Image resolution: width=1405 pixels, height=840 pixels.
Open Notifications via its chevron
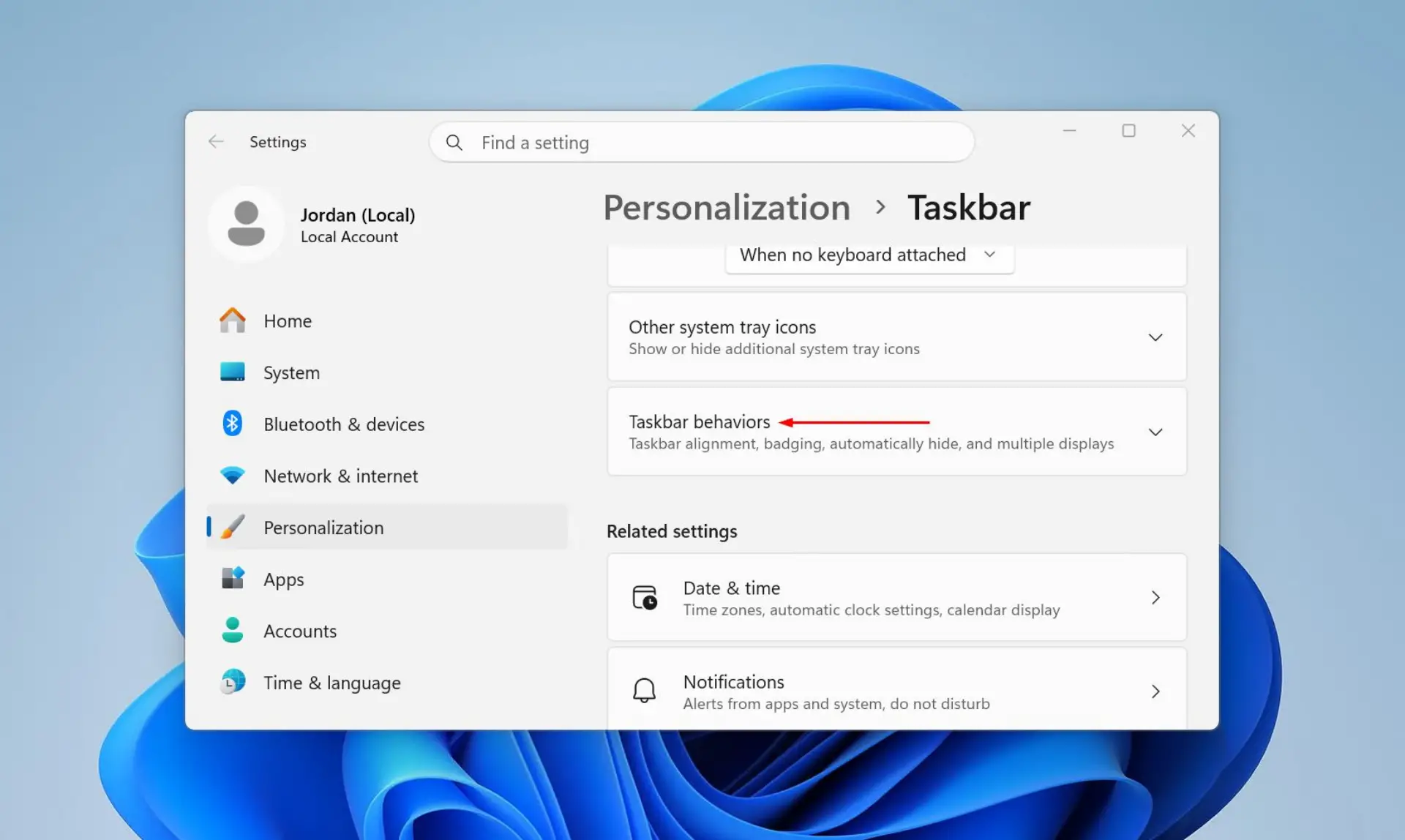1155,691
